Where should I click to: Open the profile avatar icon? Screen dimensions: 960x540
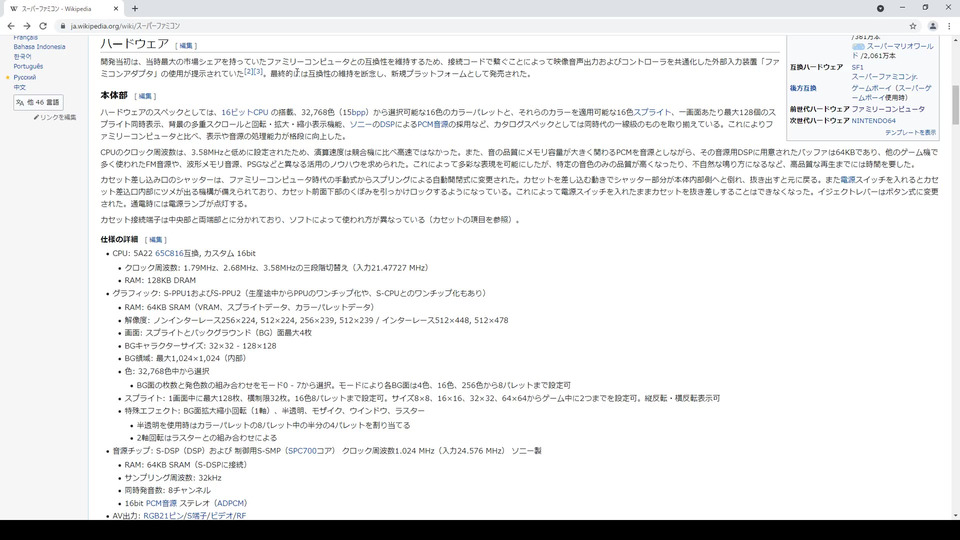pos(932,26)
